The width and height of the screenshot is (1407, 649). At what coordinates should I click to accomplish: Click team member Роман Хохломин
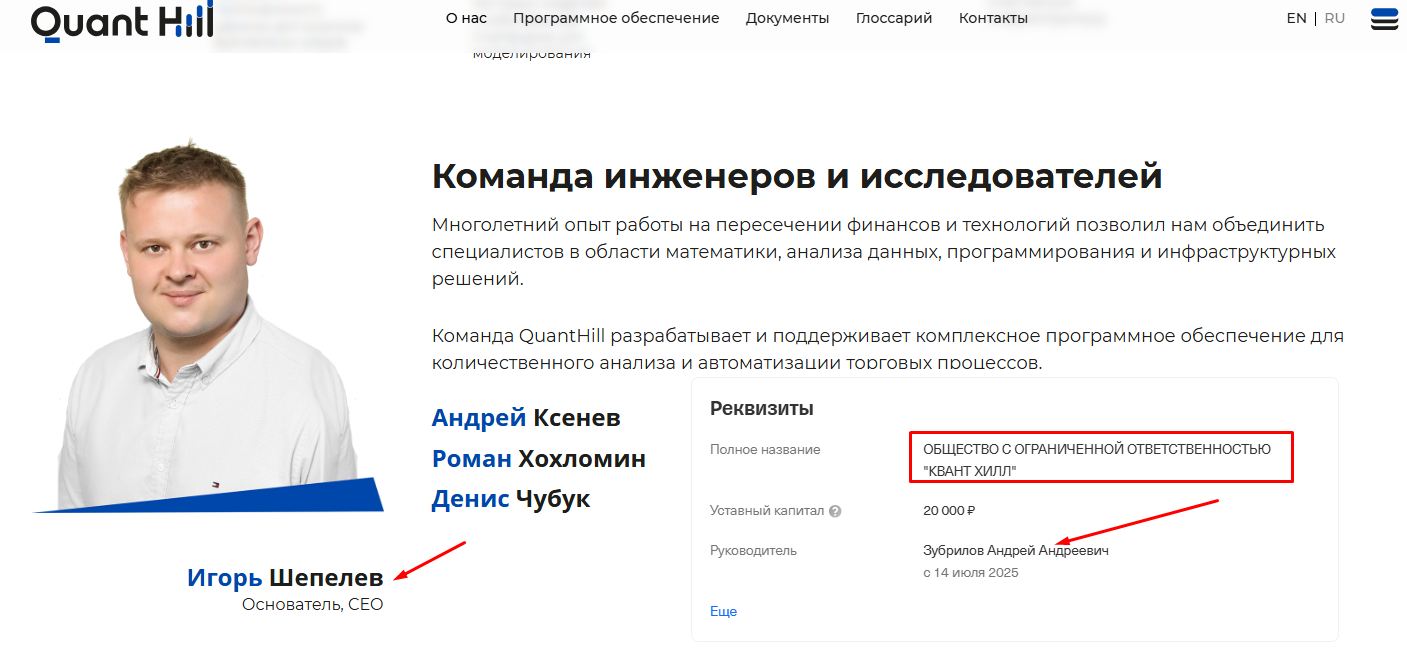[x=539, y=458]
